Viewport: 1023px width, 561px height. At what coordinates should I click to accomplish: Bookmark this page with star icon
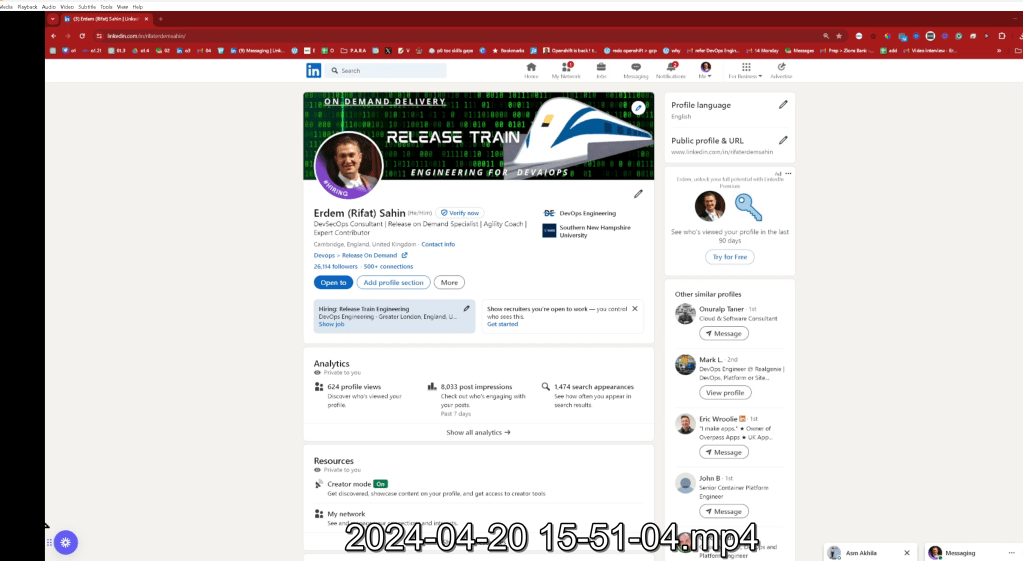(839, 36)
